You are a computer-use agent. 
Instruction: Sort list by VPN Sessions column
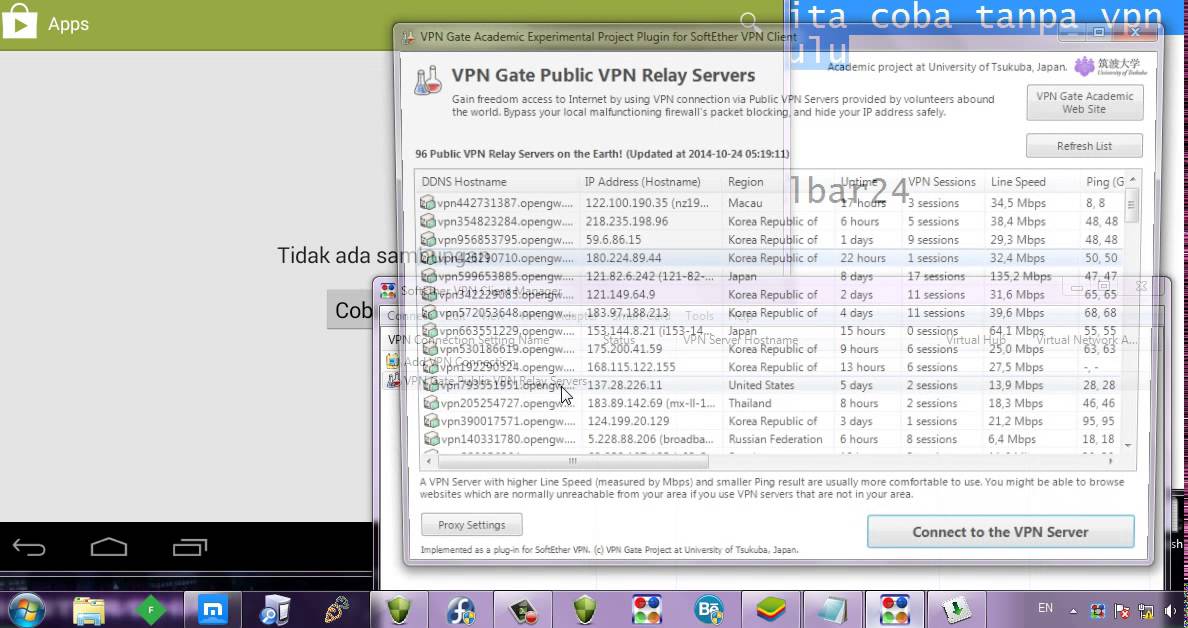point(943,182)
